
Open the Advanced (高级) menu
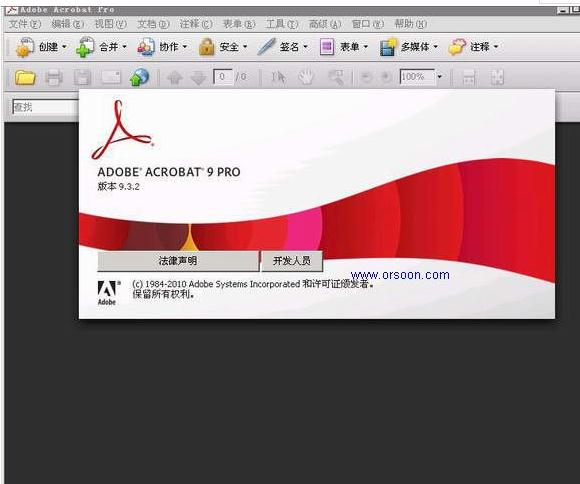(325, 24)
